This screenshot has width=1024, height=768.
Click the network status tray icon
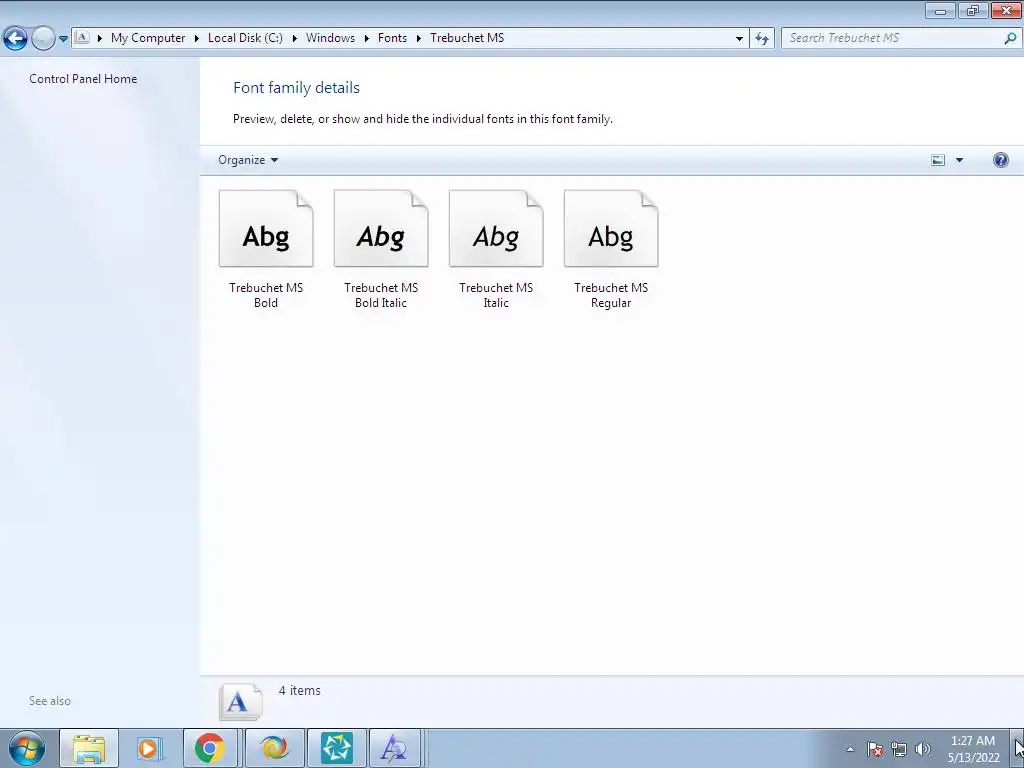pos(899,749)
